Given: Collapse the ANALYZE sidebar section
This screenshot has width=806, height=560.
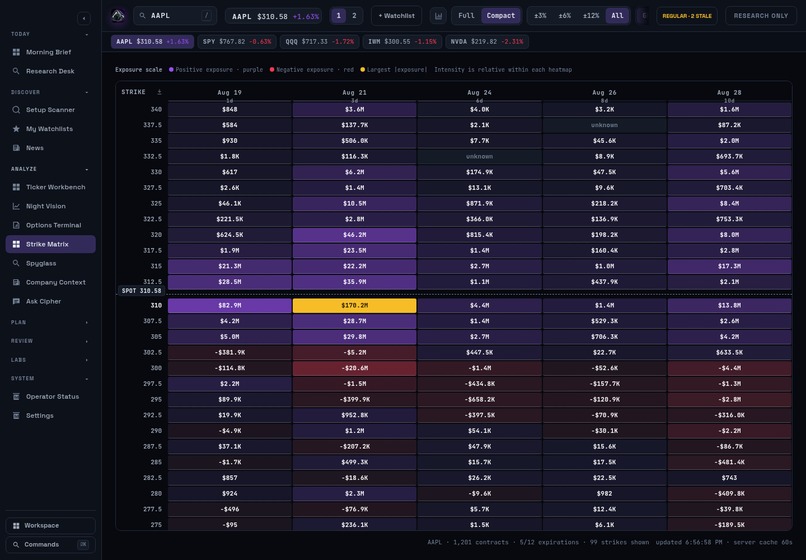Looking at the screenshot, I should (x=50, y=169).
